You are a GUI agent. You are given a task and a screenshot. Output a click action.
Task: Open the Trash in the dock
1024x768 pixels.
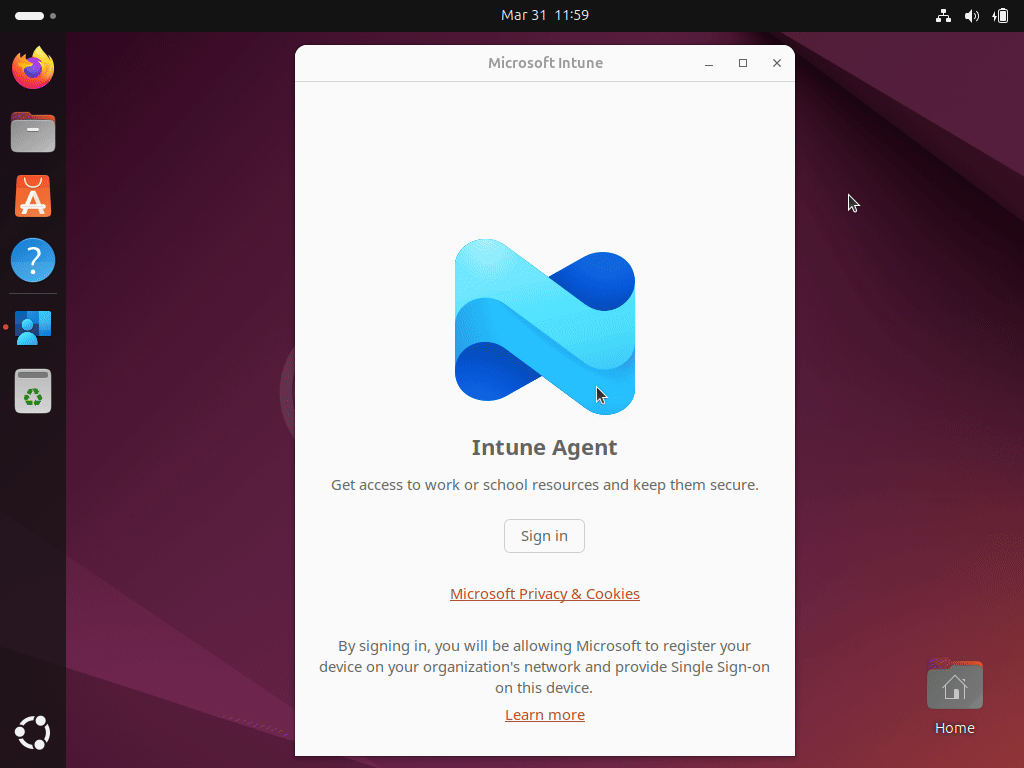point(33,391)
